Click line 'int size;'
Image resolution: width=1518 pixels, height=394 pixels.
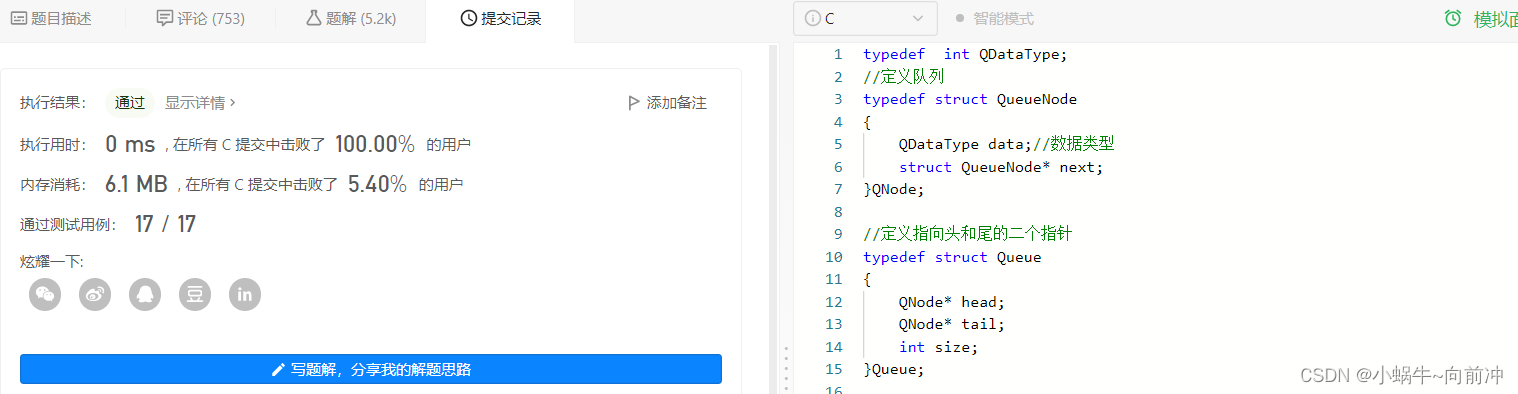tap(938, 347)
